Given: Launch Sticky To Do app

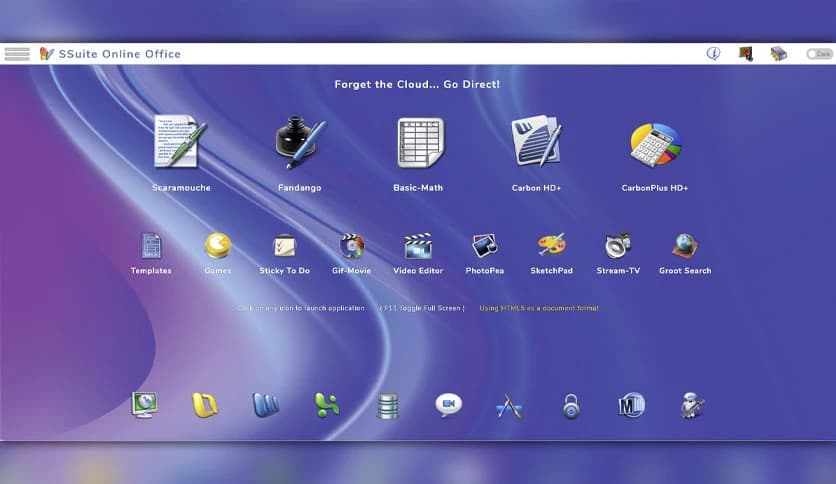Looking at the screenshot, I should click(x=284, y=246).
